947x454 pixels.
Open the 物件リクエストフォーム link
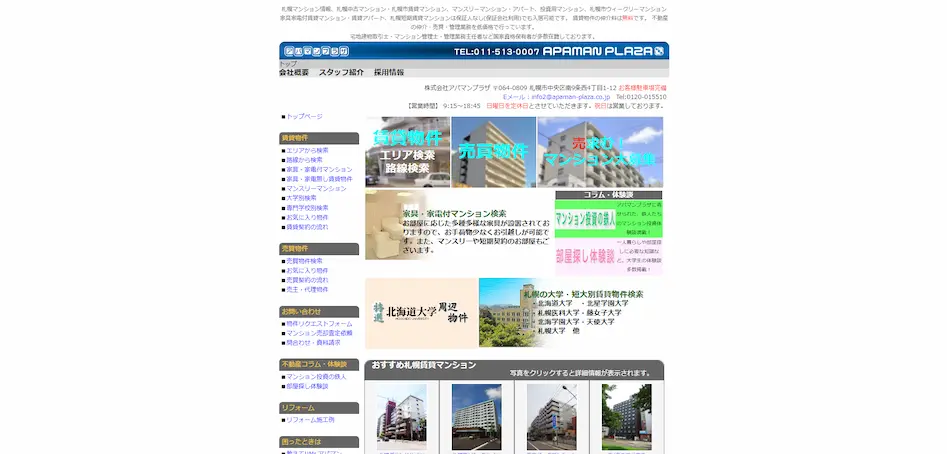(319, 324)
